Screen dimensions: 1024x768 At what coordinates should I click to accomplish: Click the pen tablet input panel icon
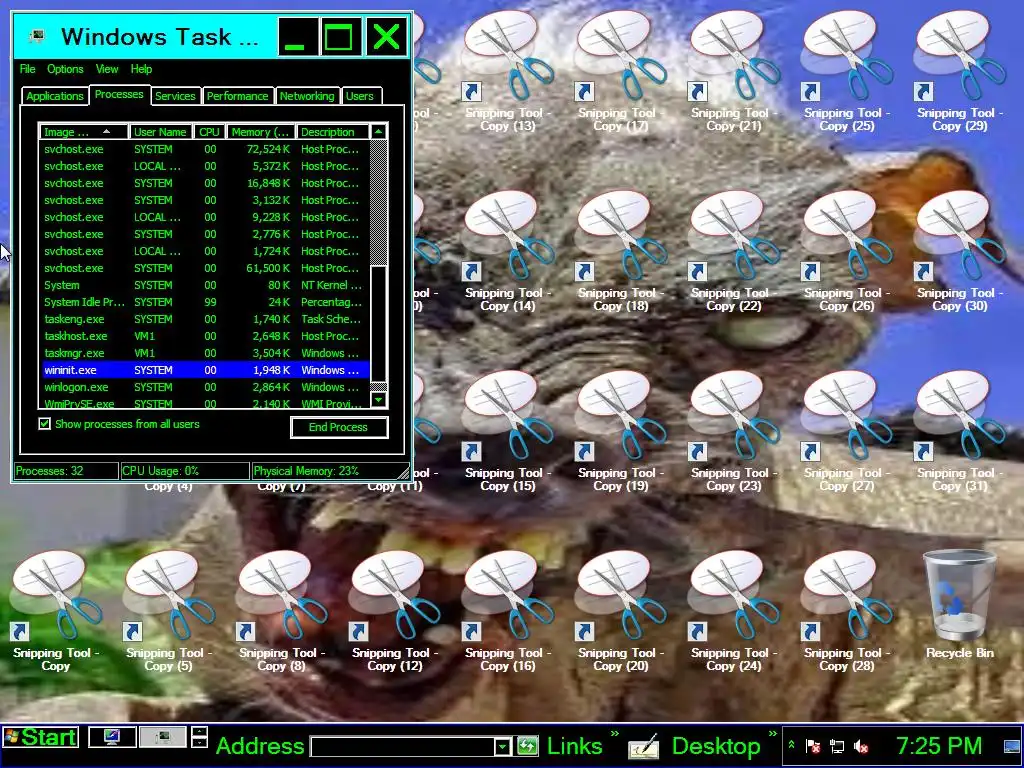point(644,746)
